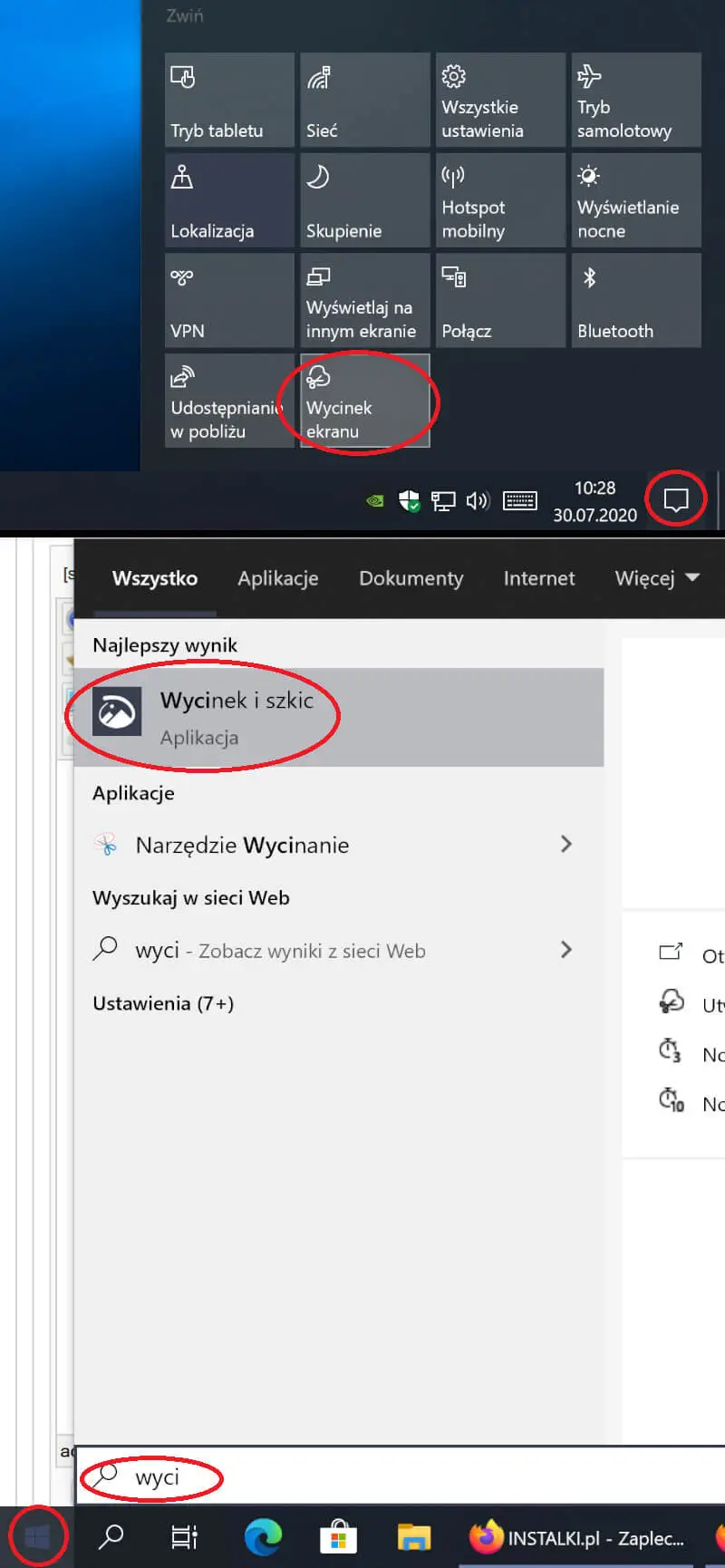The image size is (725, 1568).
Task: Open File Explorer from taskbar
Action: (x=413, y=1536)
